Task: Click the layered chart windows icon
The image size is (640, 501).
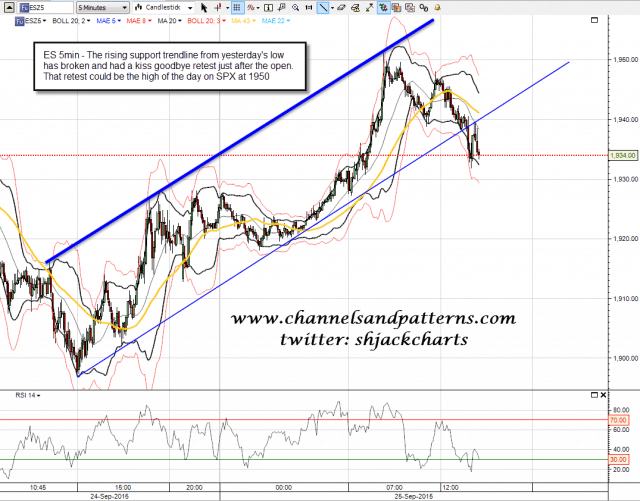Action: point(396,7)
